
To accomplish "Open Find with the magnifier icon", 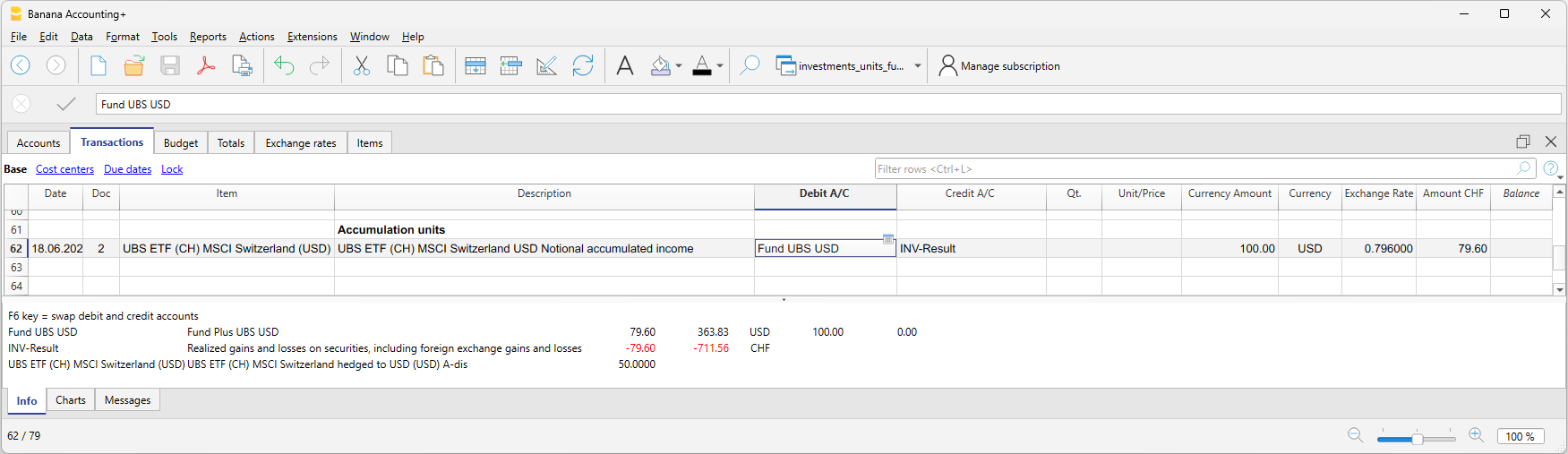I will (750, 65).
